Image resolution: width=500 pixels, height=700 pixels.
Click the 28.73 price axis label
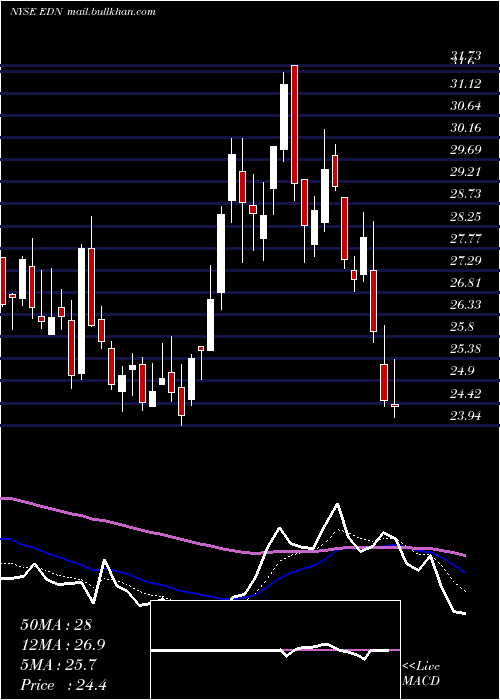pyautogui.click(x=466, y=194)
